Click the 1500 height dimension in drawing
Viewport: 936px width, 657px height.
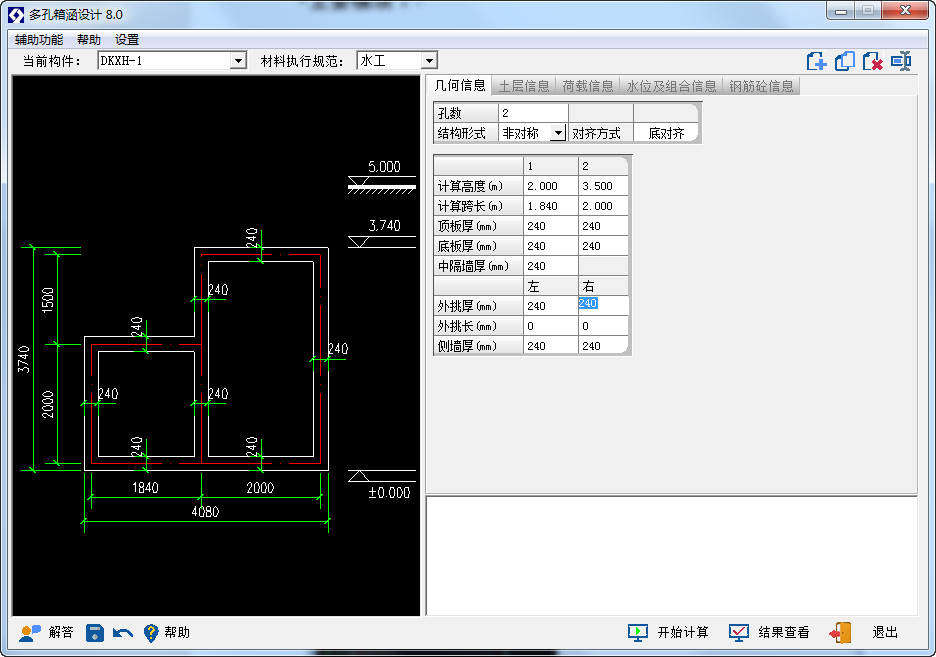click(48, 300)
